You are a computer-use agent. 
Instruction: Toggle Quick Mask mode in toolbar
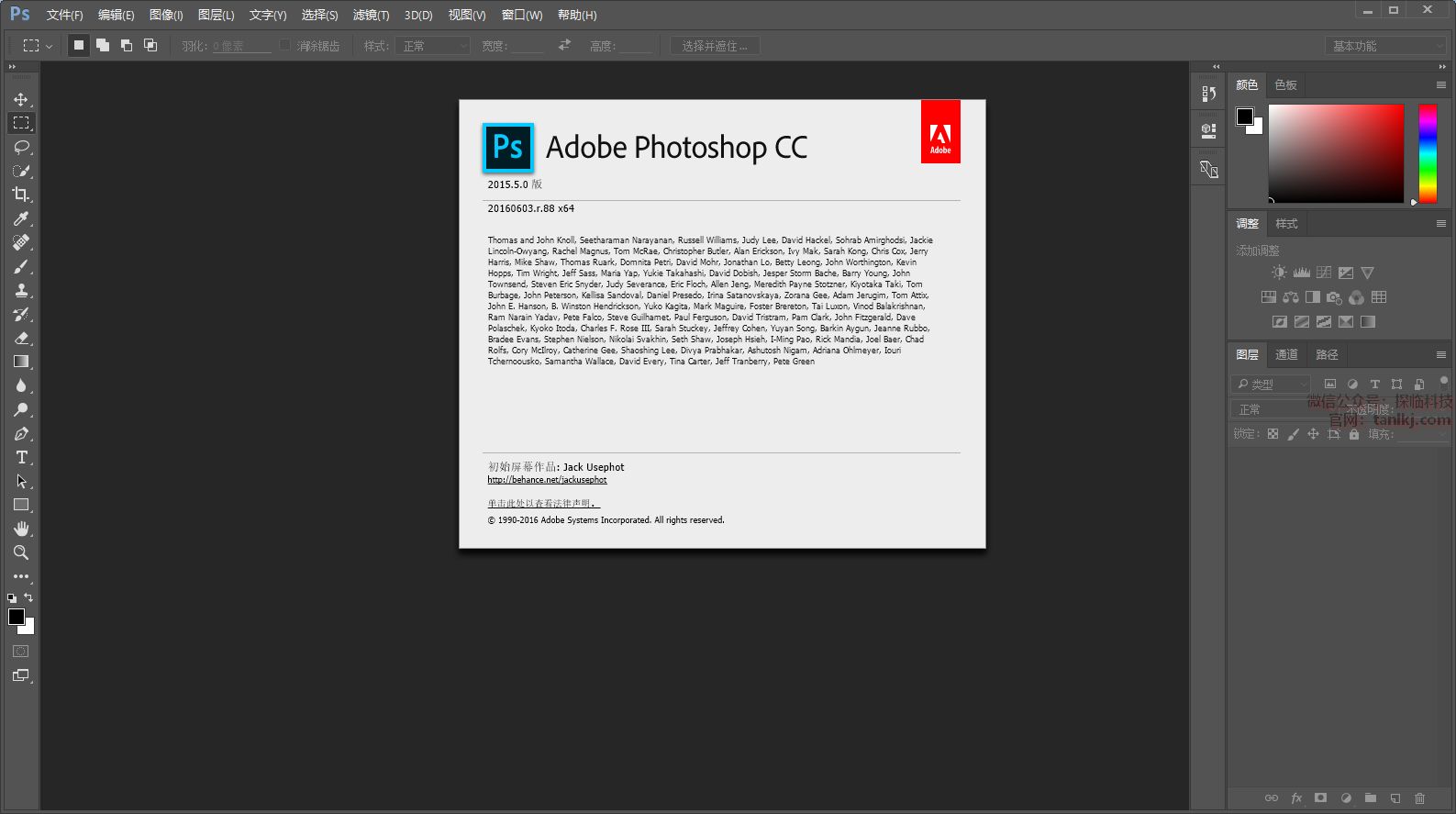point(20,652)
